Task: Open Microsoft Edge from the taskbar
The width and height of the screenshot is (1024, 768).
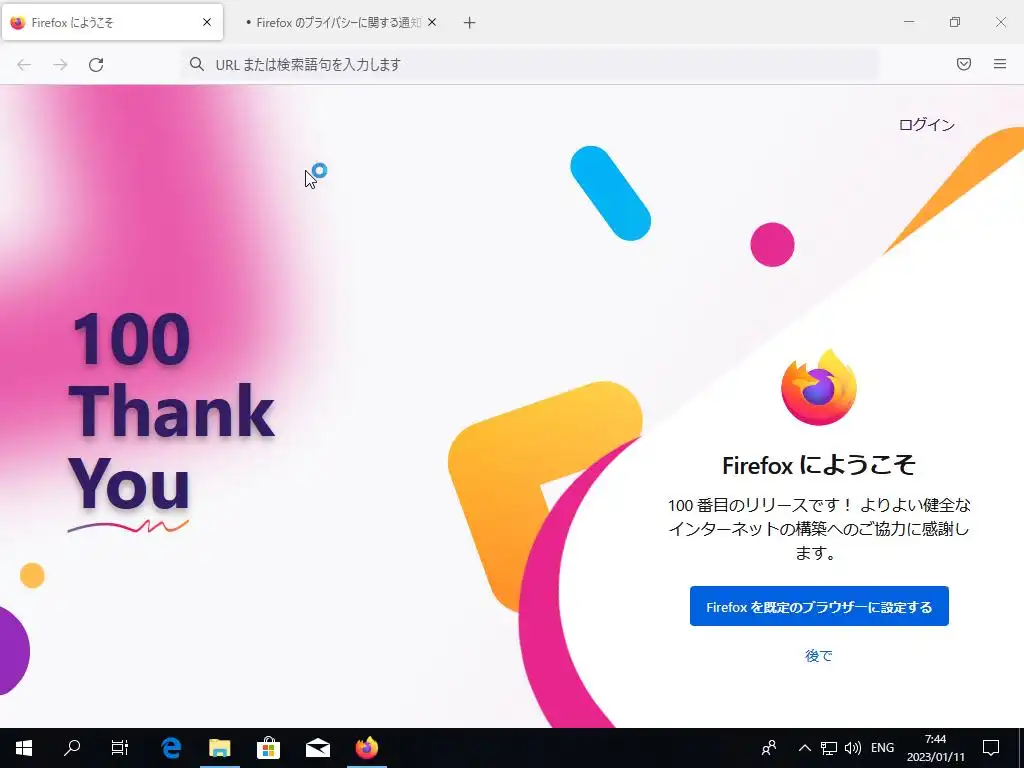Action: (171, 748)
